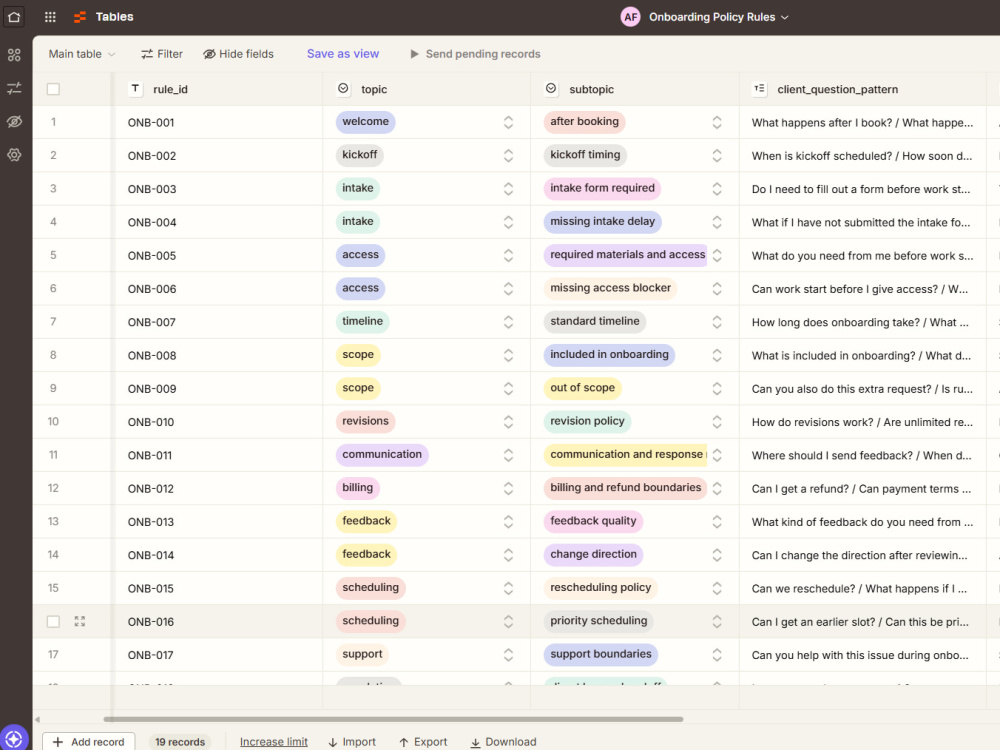
Task: Click the rule_id column header
Action: point(218,89)
